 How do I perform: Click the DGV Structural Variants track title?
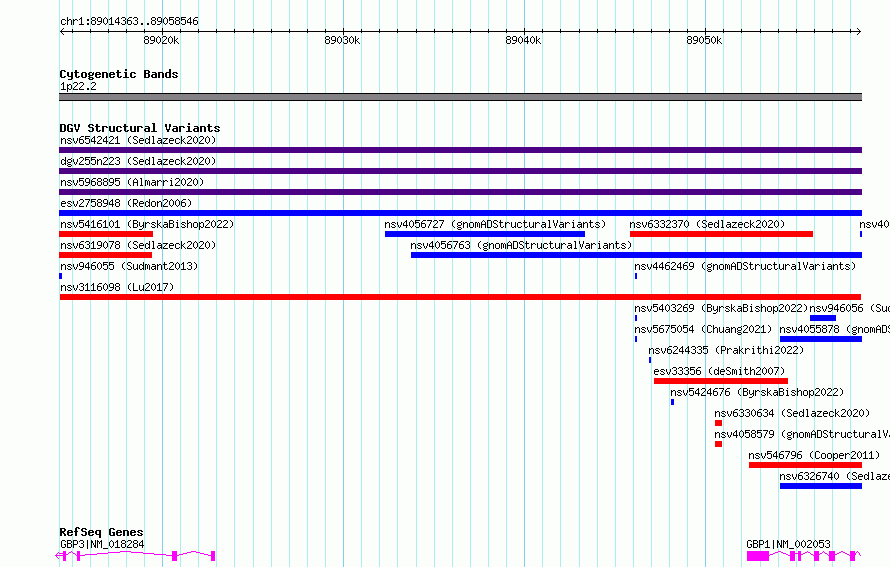coord(140,128)
